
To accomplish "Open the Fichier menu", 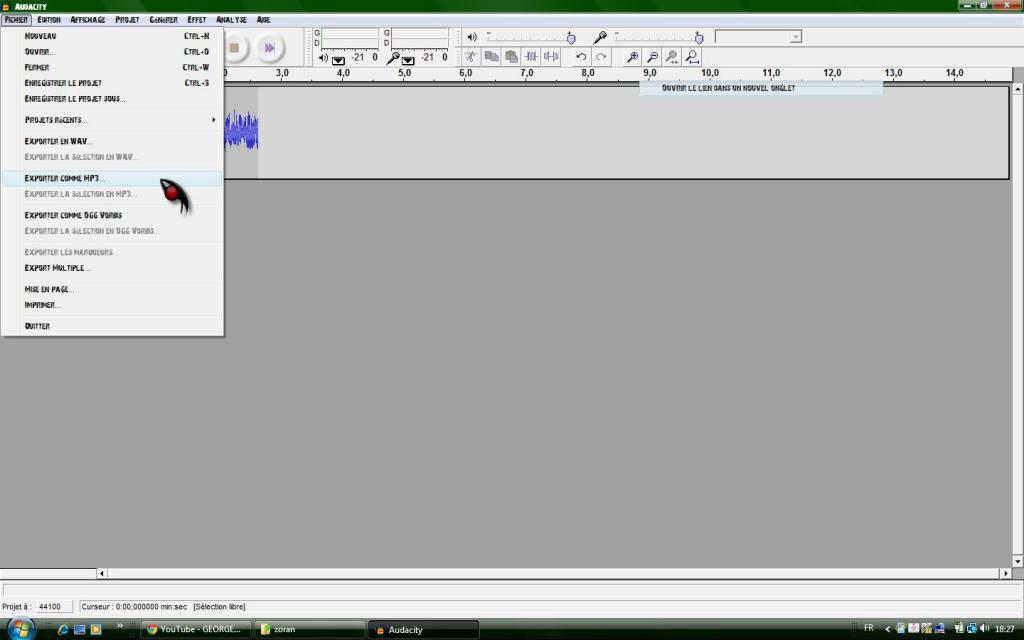I will point(16,20).
